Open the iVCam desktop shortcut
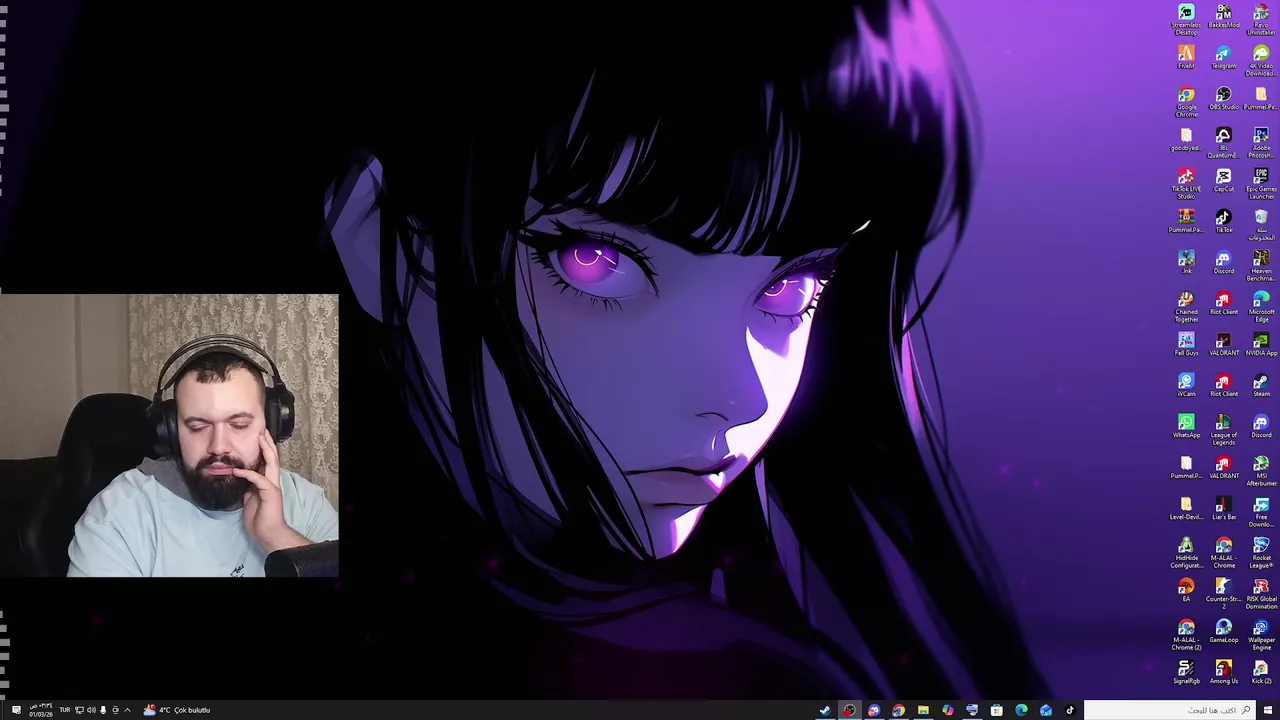Image resolution: width=1280 pixels, height=720 pixels. (x=1186, y=385)
